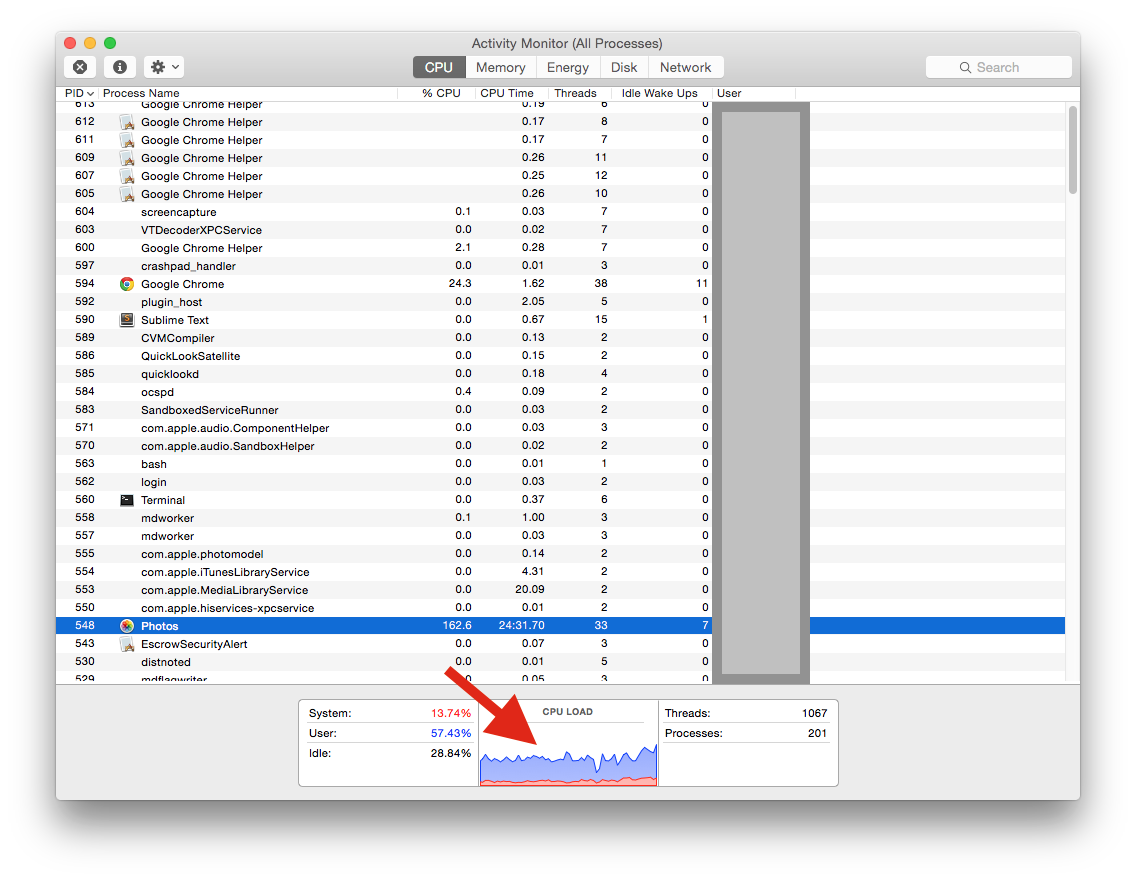The width and height of the screenshot is (1136, 880).
Task: Click the Terminal app icon
Action: [x=127, y=500]
